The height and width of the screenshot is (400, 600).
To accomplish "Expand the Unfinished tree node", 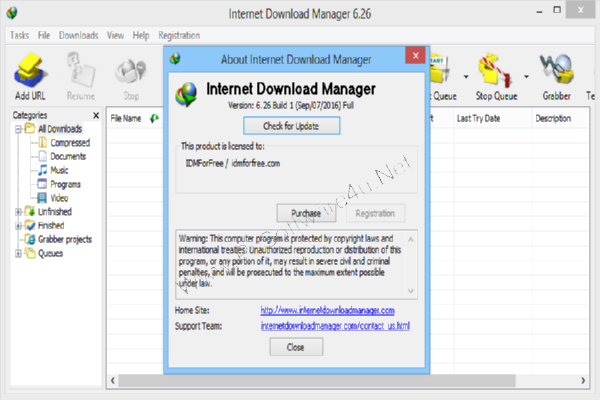I will pos(18,212).
